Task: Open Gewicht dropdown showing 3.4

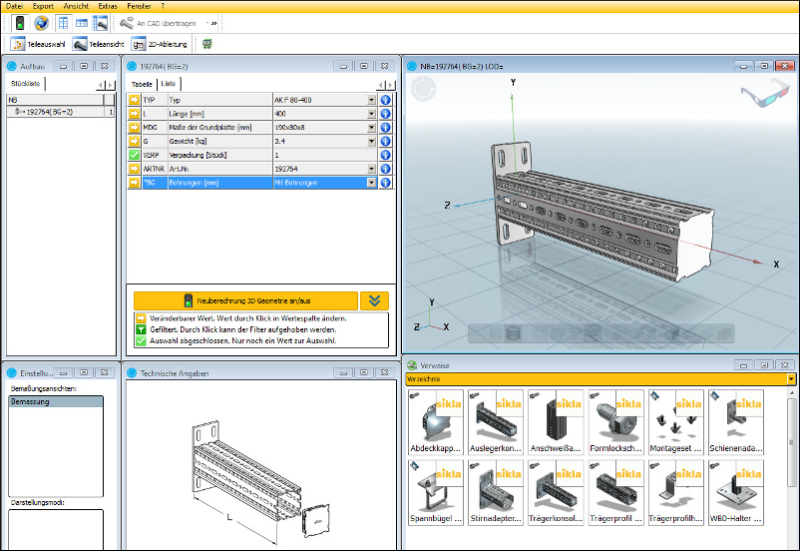Action: [x=371, y=141]
